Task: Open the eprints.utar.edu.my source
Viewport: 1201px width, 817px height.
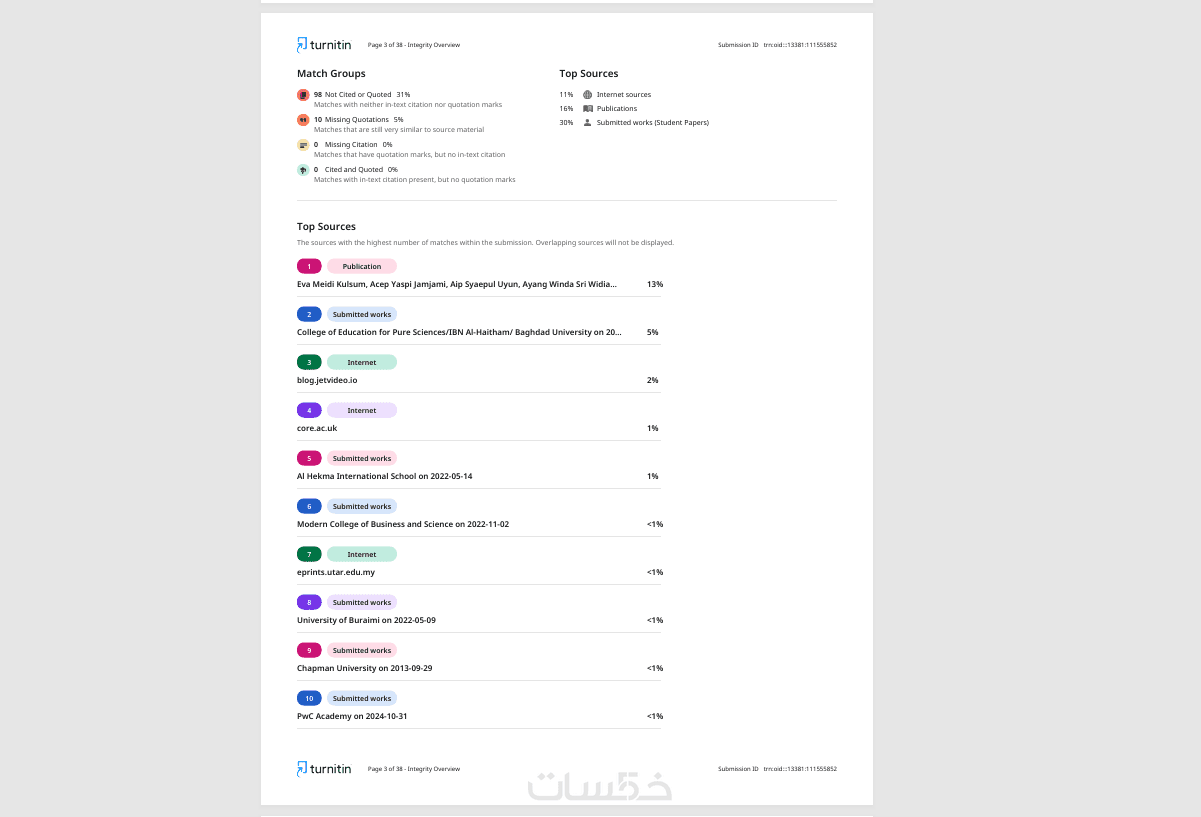Action: pos(336,572)
